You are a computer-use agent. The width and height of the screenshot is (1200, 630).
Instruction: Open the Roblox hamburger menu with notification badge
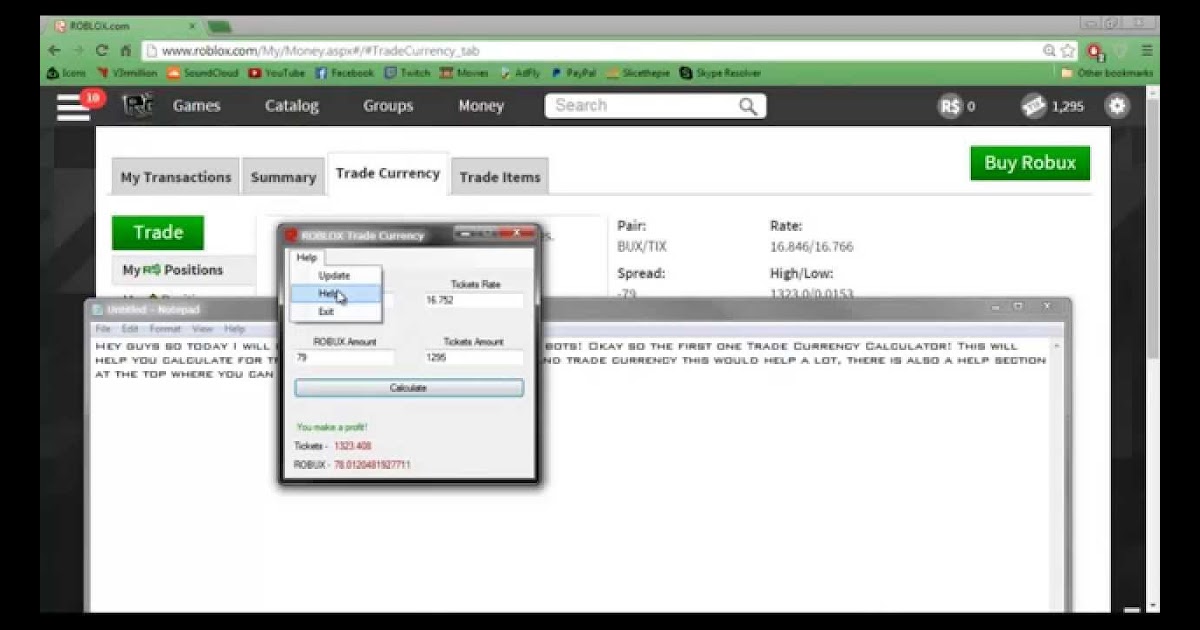(x=74, y=105)
